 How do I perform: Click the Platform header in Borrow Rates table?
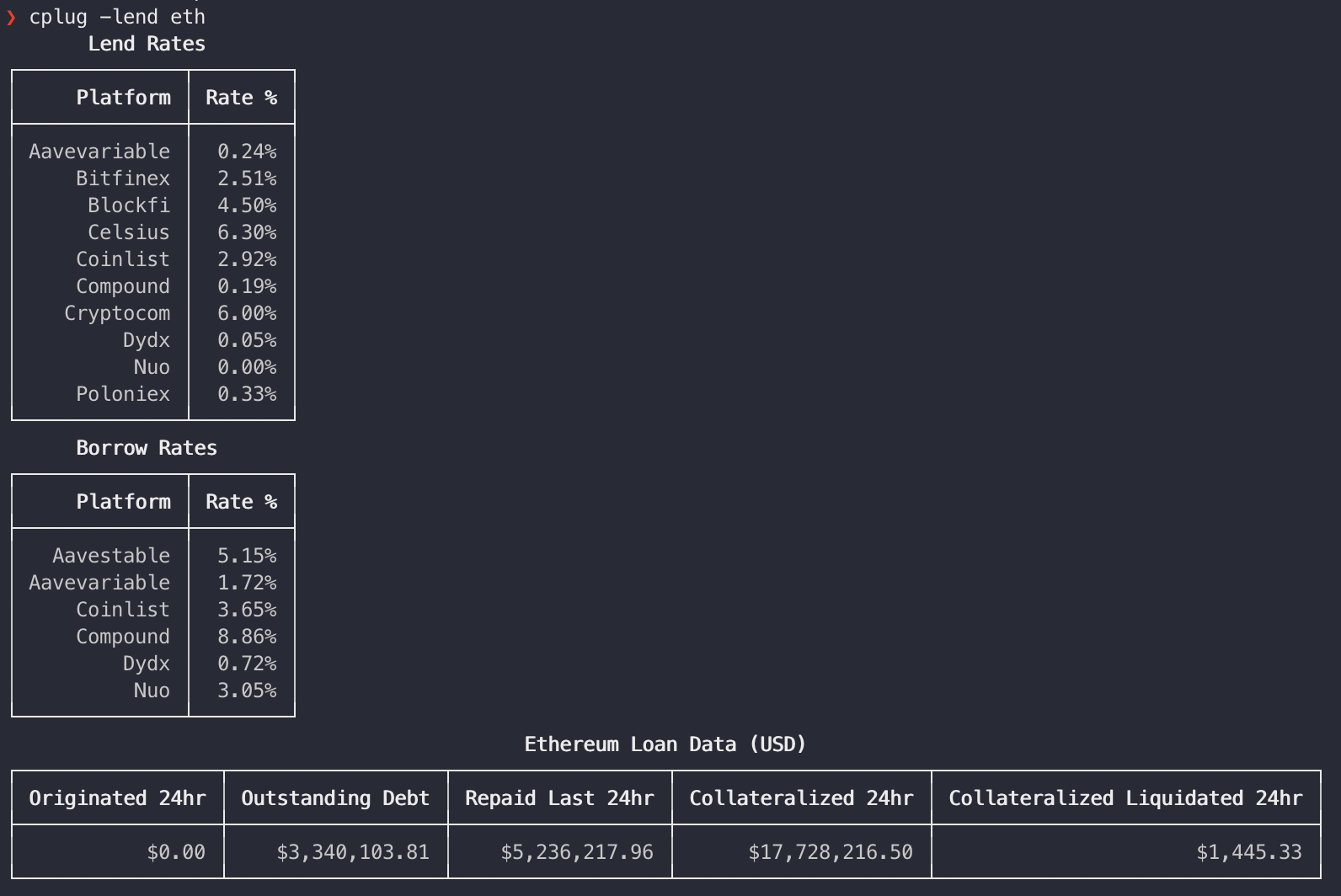124,502
